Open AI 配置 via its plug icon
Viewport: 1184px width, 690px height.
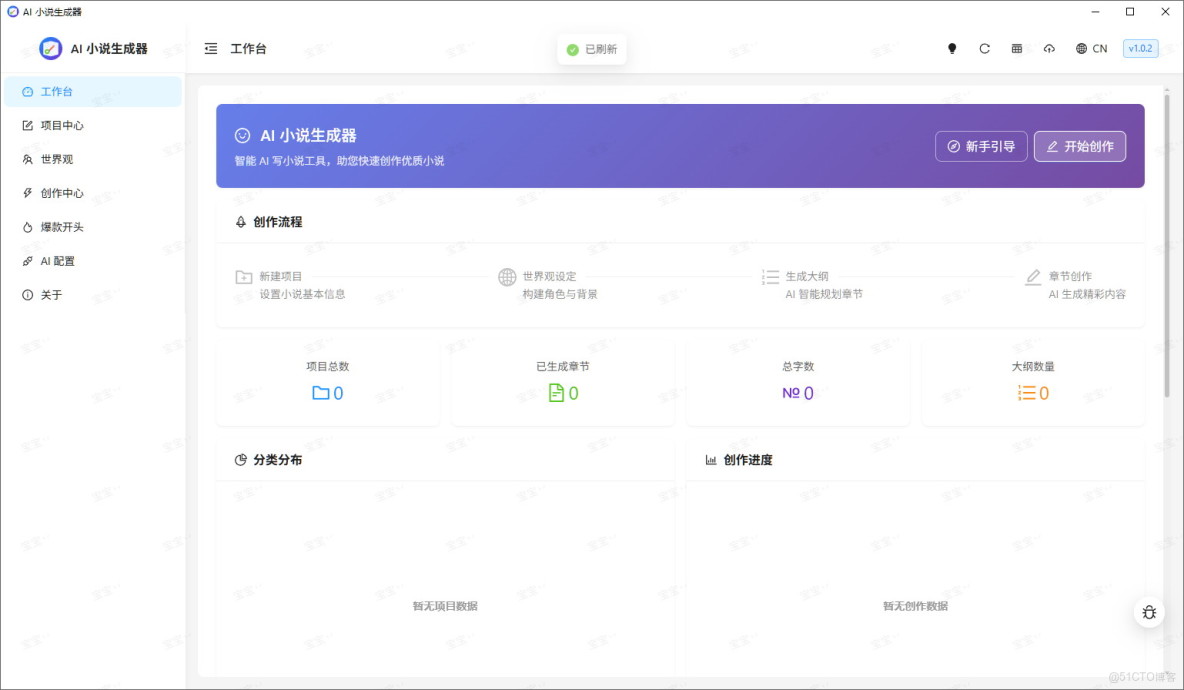[x=28, y=261]
